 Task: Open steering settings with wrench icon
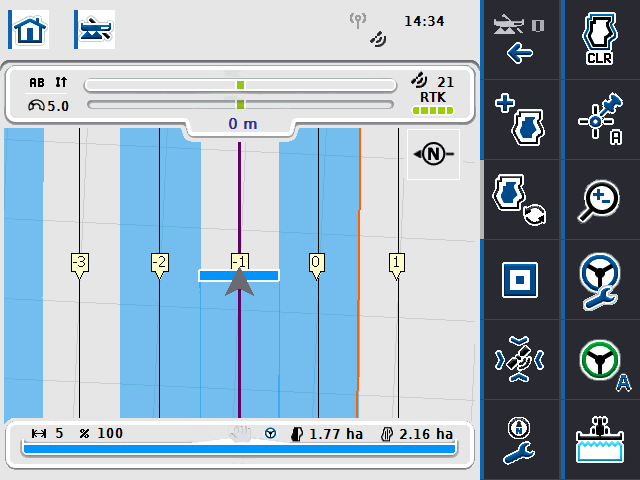(x=600, y=279)
